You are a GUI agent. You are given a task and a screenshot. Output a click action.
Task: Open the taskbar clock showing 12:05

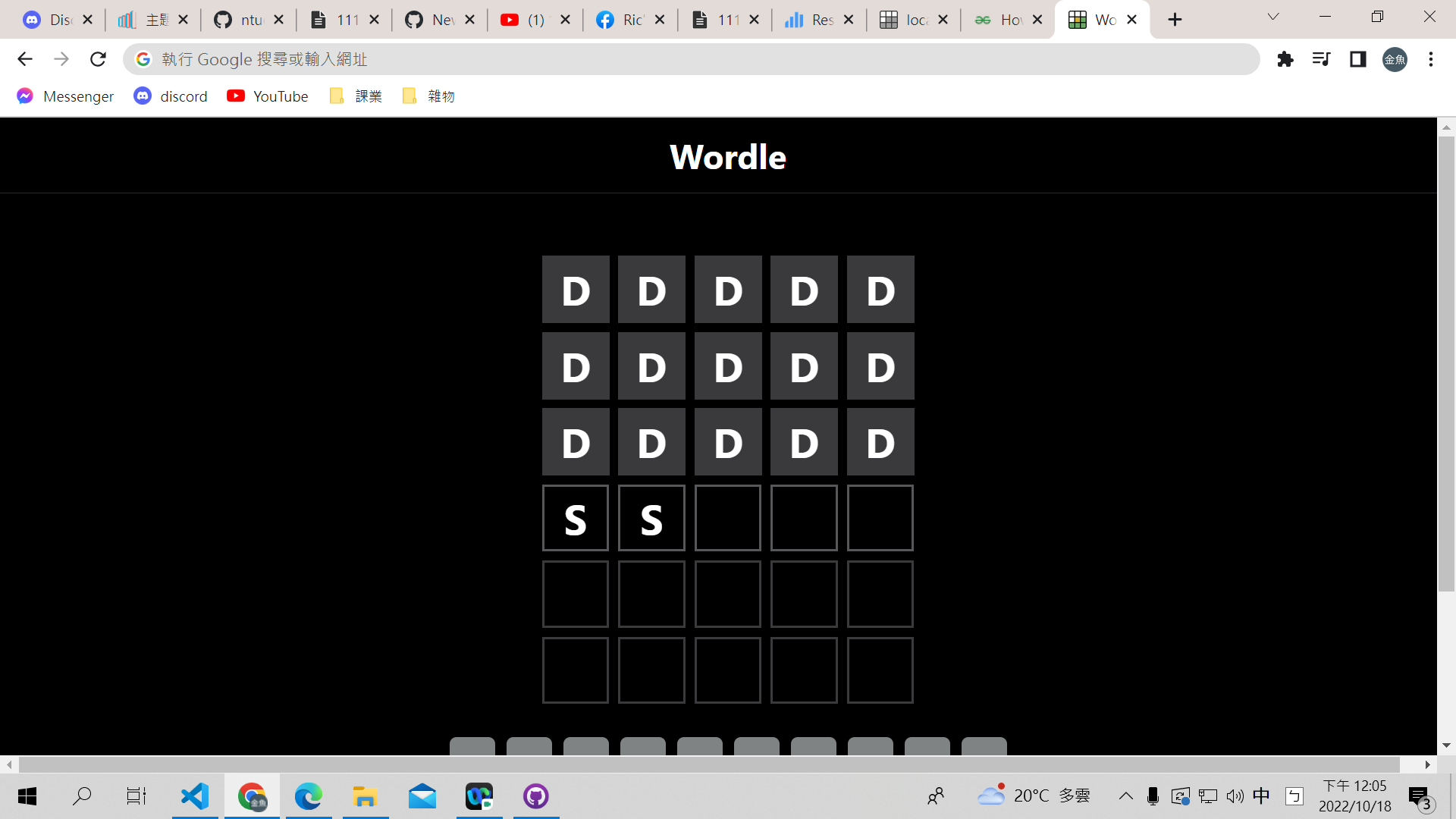[1355, 796]
